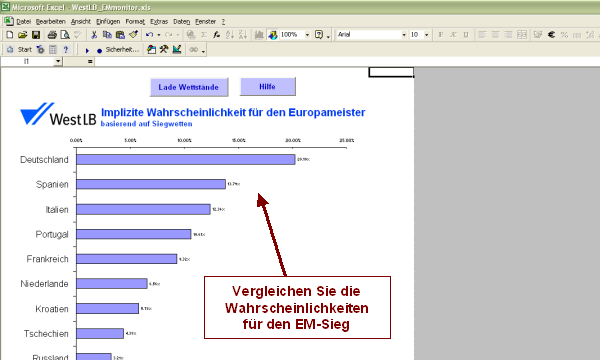
Task: Click the Start toolbar button
Action: pyautogui.click(x=24, y=50)
